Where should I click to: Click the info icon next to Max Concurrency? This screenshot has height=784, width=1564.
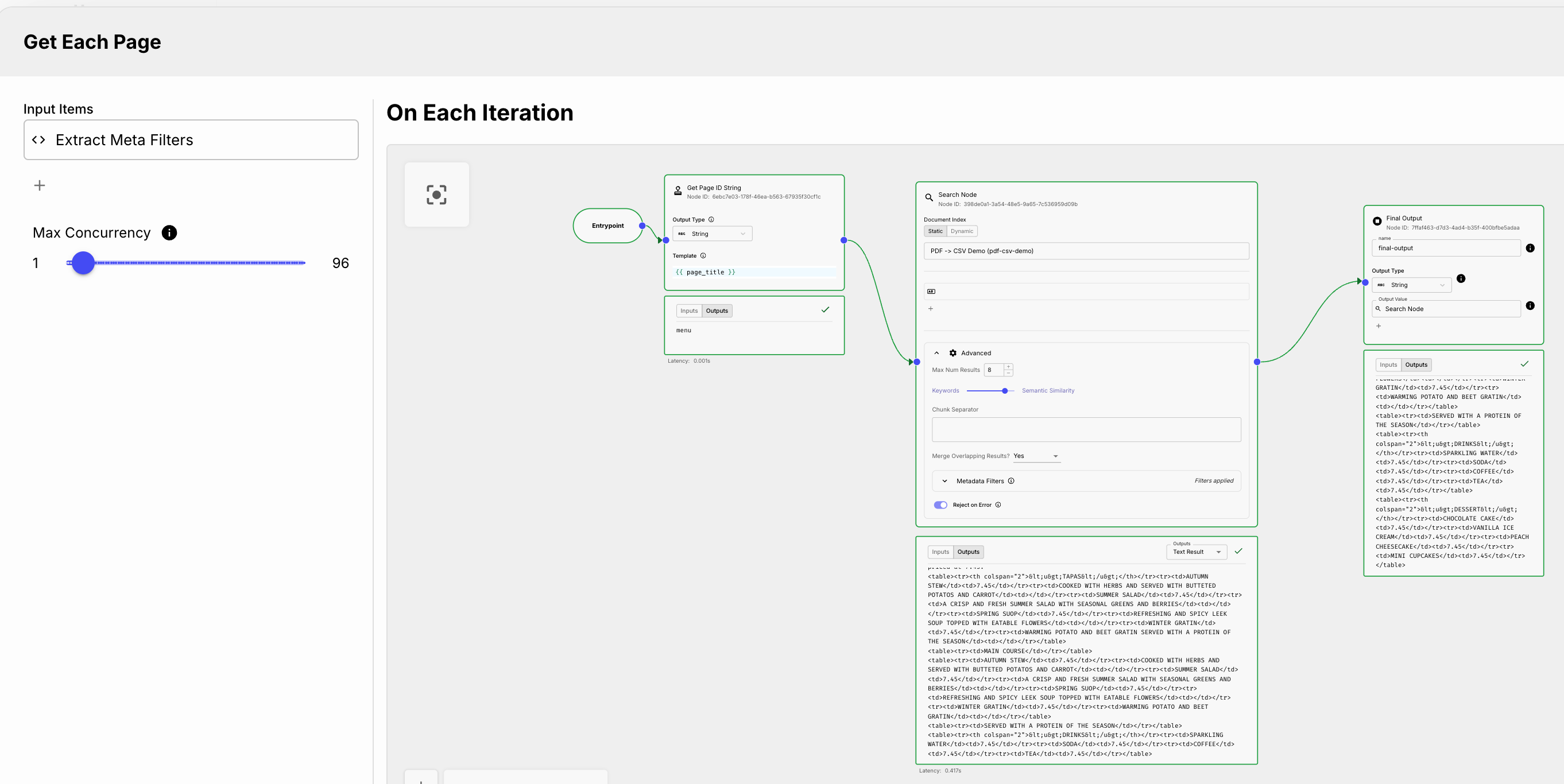point(169,232)
